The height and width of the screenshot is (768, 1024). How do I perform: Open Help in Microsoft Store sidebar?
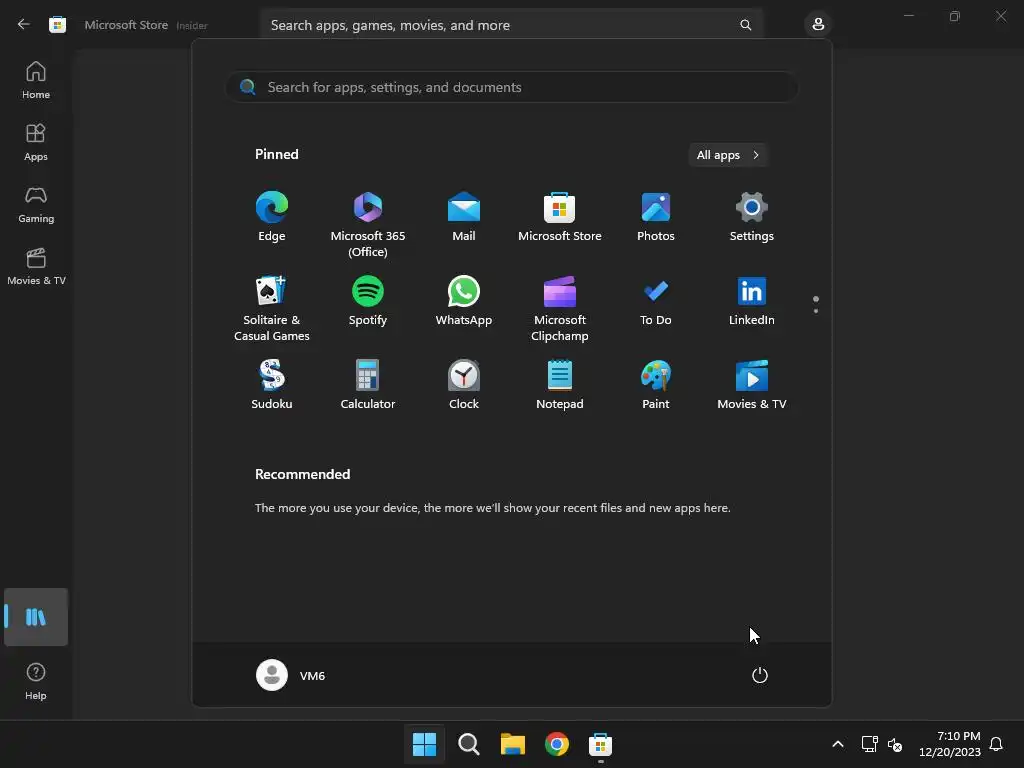(36, 682)
